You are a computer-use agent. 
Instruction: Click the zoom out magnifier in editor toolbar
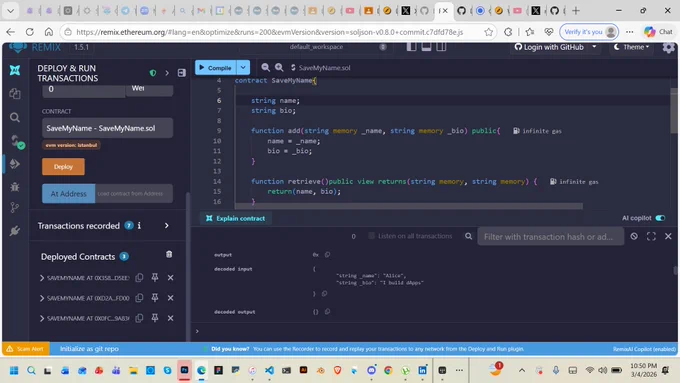pyautogui.click(x=265, y=67)
